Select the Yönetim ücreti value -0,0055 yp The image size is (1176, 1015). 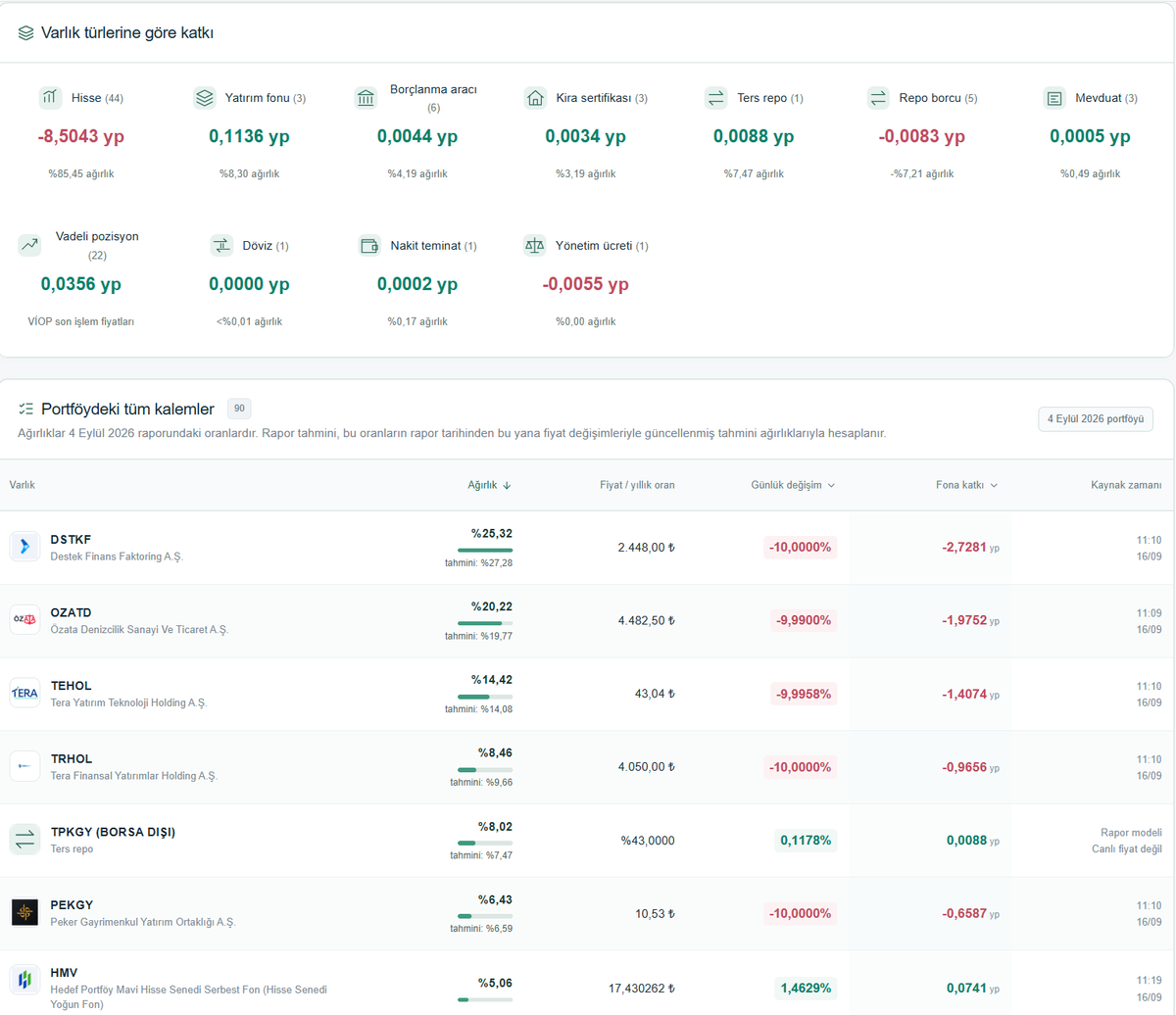point(585,285)
